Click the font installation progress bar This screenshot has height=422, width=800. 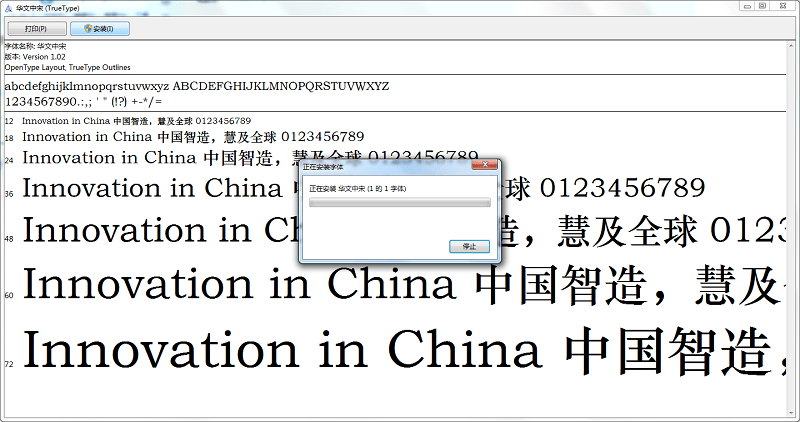399,203
